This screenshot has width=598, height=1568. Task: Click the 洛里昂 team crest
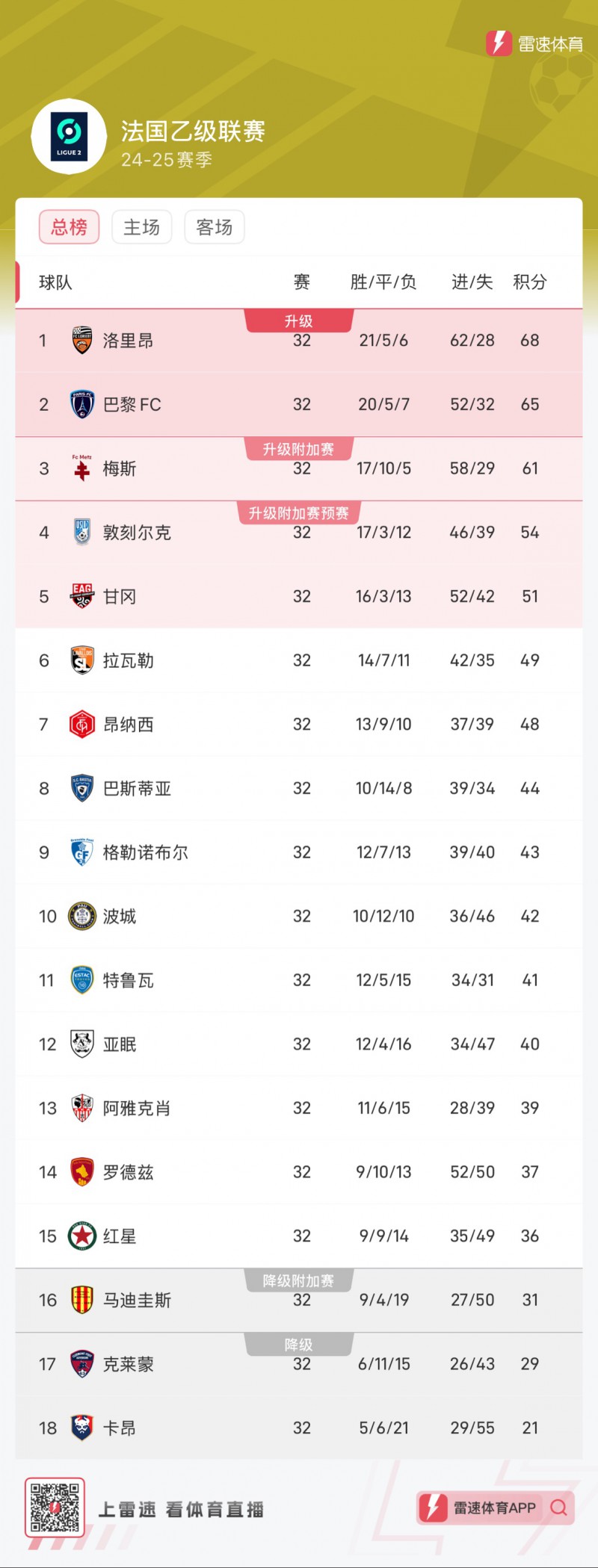click(82, 341)
